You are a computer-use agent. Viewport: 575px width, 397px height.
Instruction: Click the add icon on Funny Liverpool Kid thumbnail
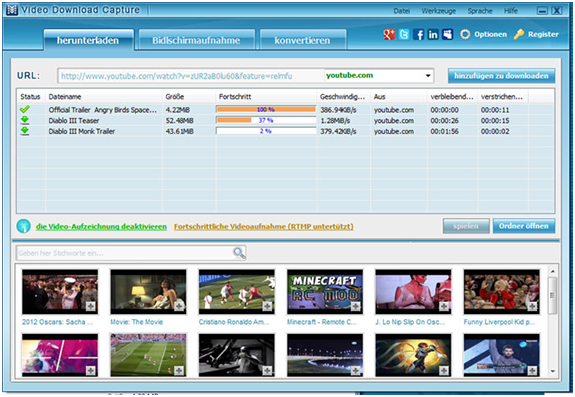(x=532, y=306)
